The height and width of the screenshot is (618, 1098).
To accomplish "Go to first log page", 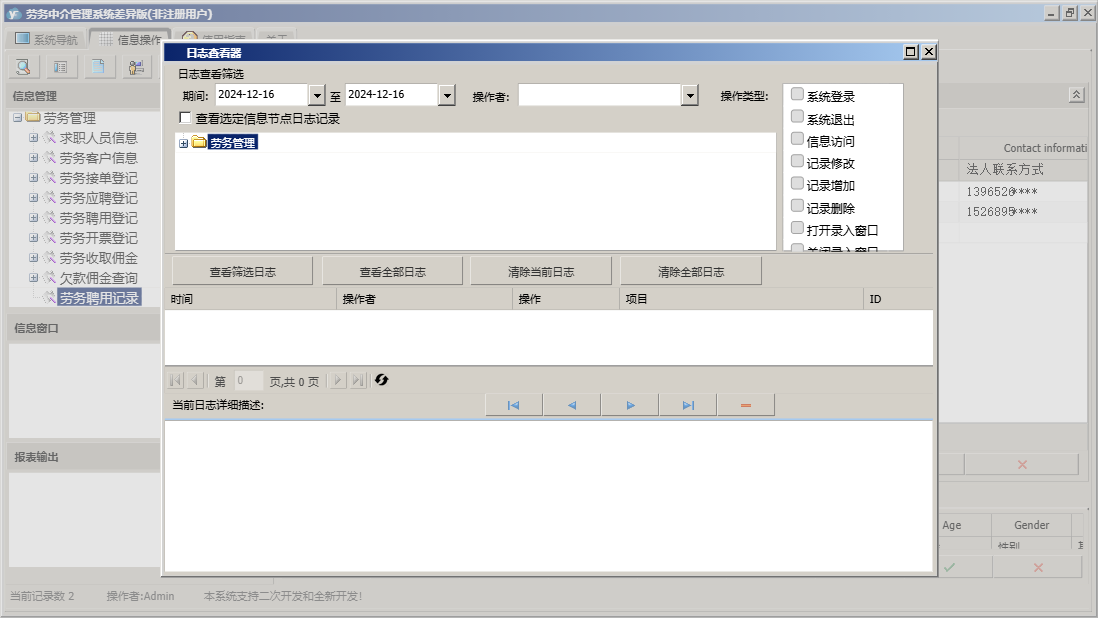I will click(175, 380).
